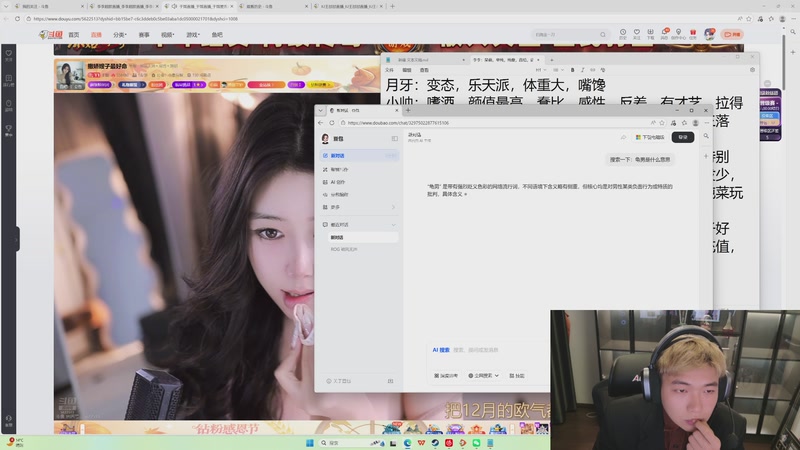Select 新对话 in Doubao sidebar
This screenshot has width=800, height=450.
click(360, 156)
